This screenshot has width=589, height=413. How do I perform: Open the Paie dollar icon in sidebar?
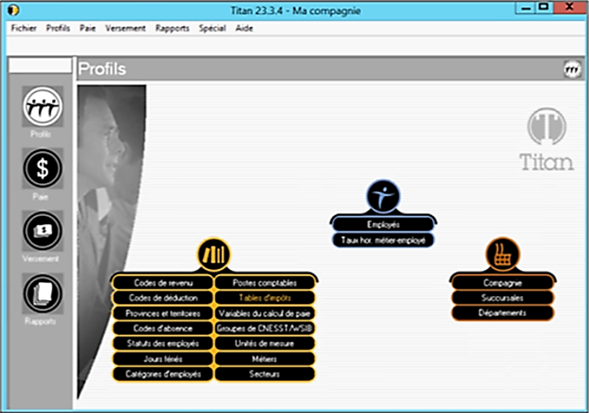(42, 168)
